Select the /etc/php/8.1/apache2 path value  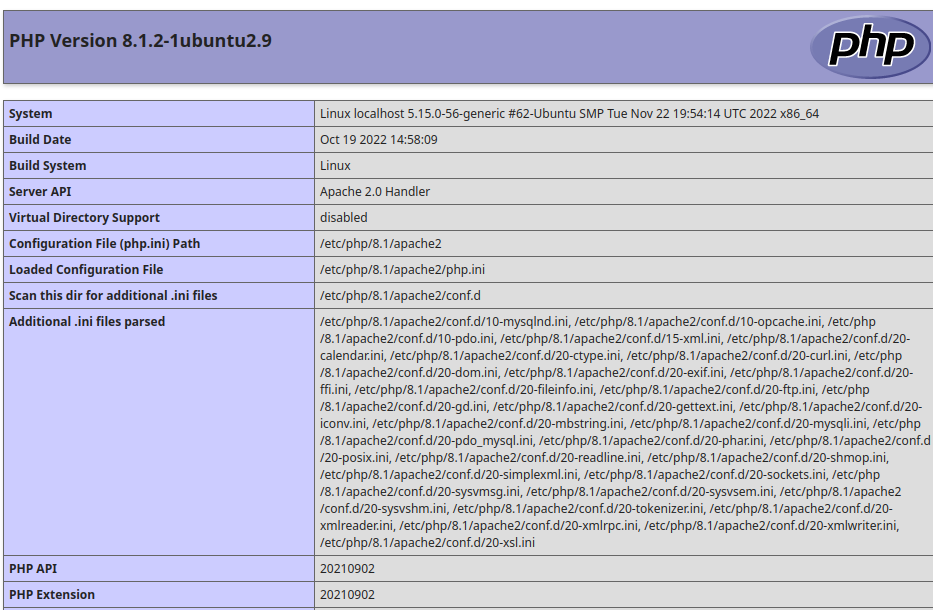(381, 244)
